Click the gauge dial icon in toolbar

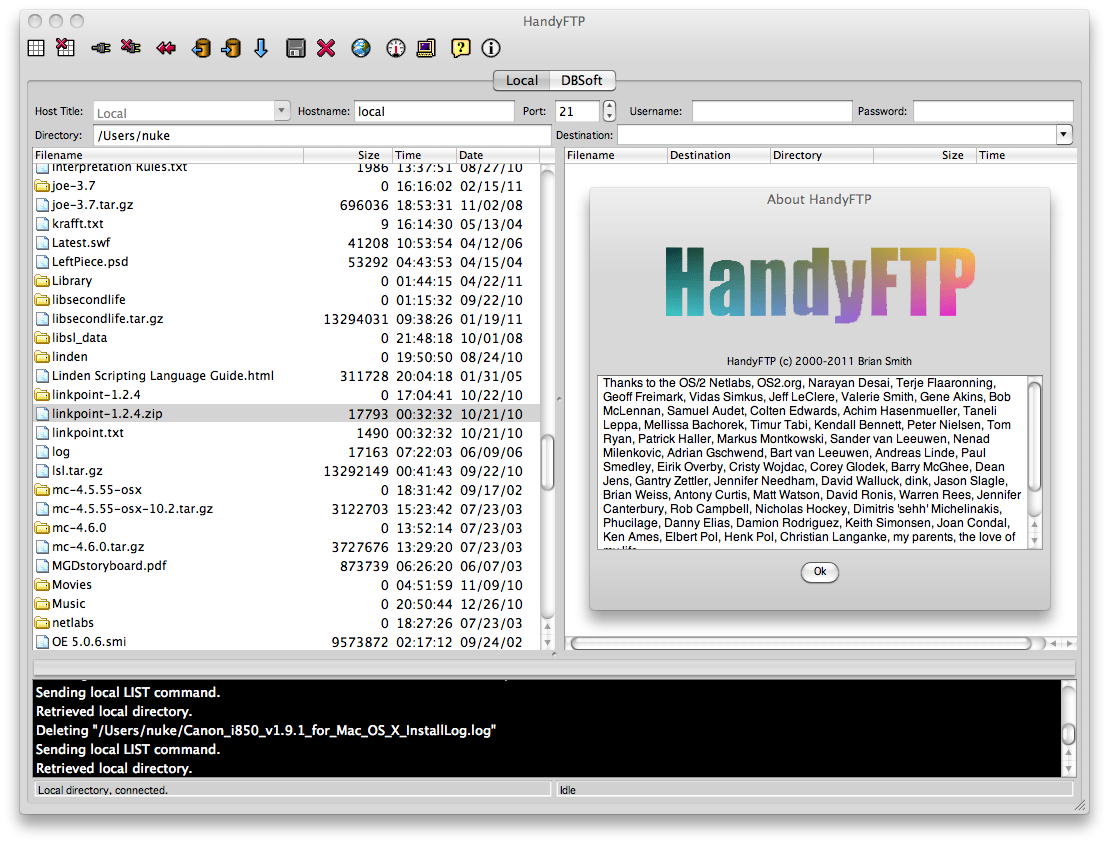click(x=396, y=48)
